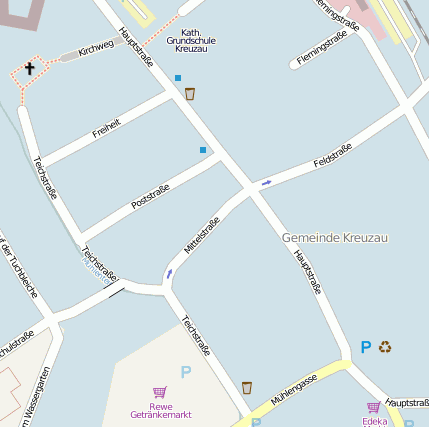This screenshot has height=427, width=429.
Task: Click the church cross icon near Kirchweg
Action: 30,68
